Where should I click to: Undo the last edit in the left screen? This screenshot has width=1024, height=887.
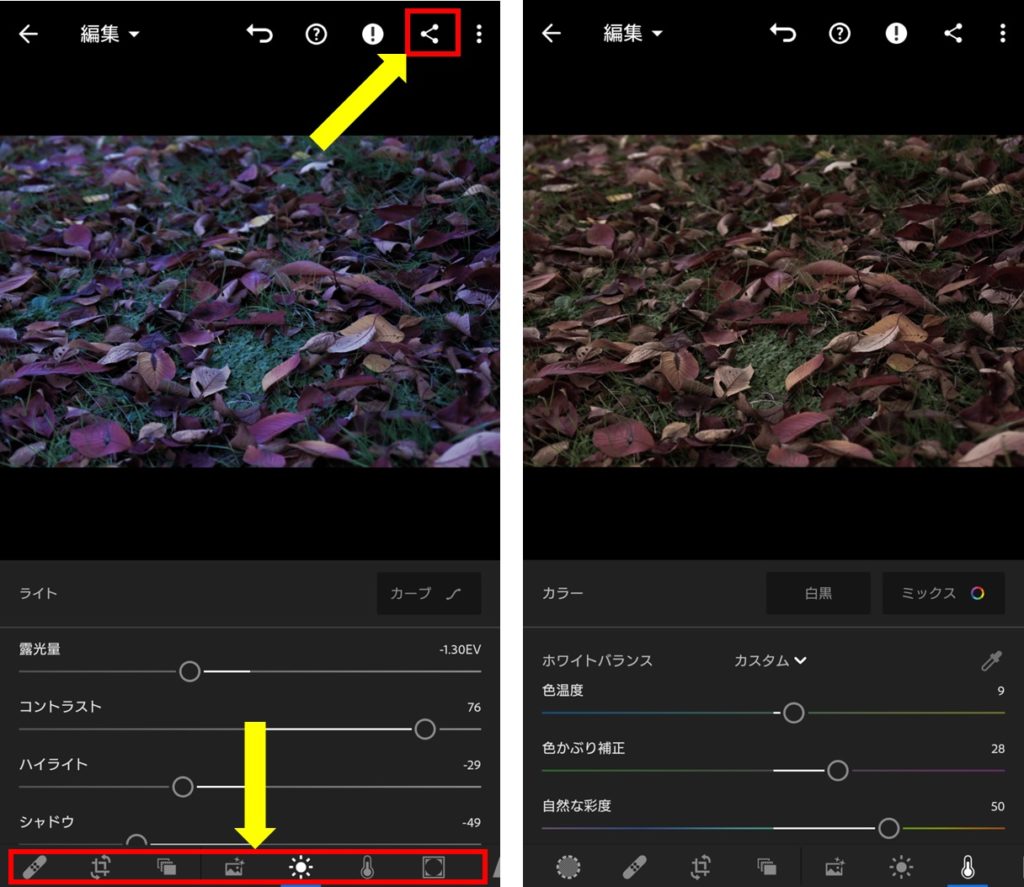(x=260, y=33)
